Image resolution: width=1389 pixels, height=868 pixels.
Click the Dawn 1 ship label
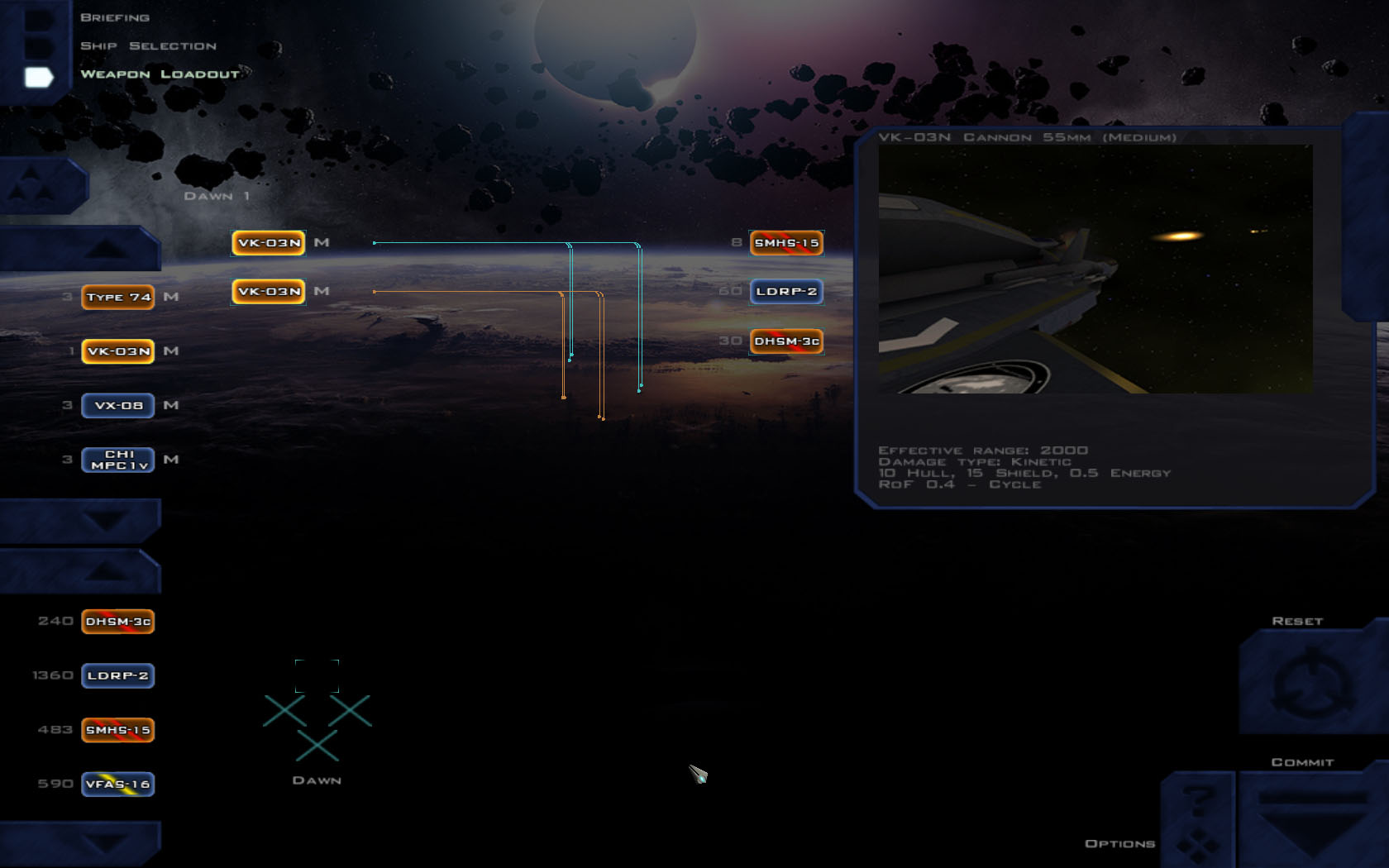click(217, 196)
